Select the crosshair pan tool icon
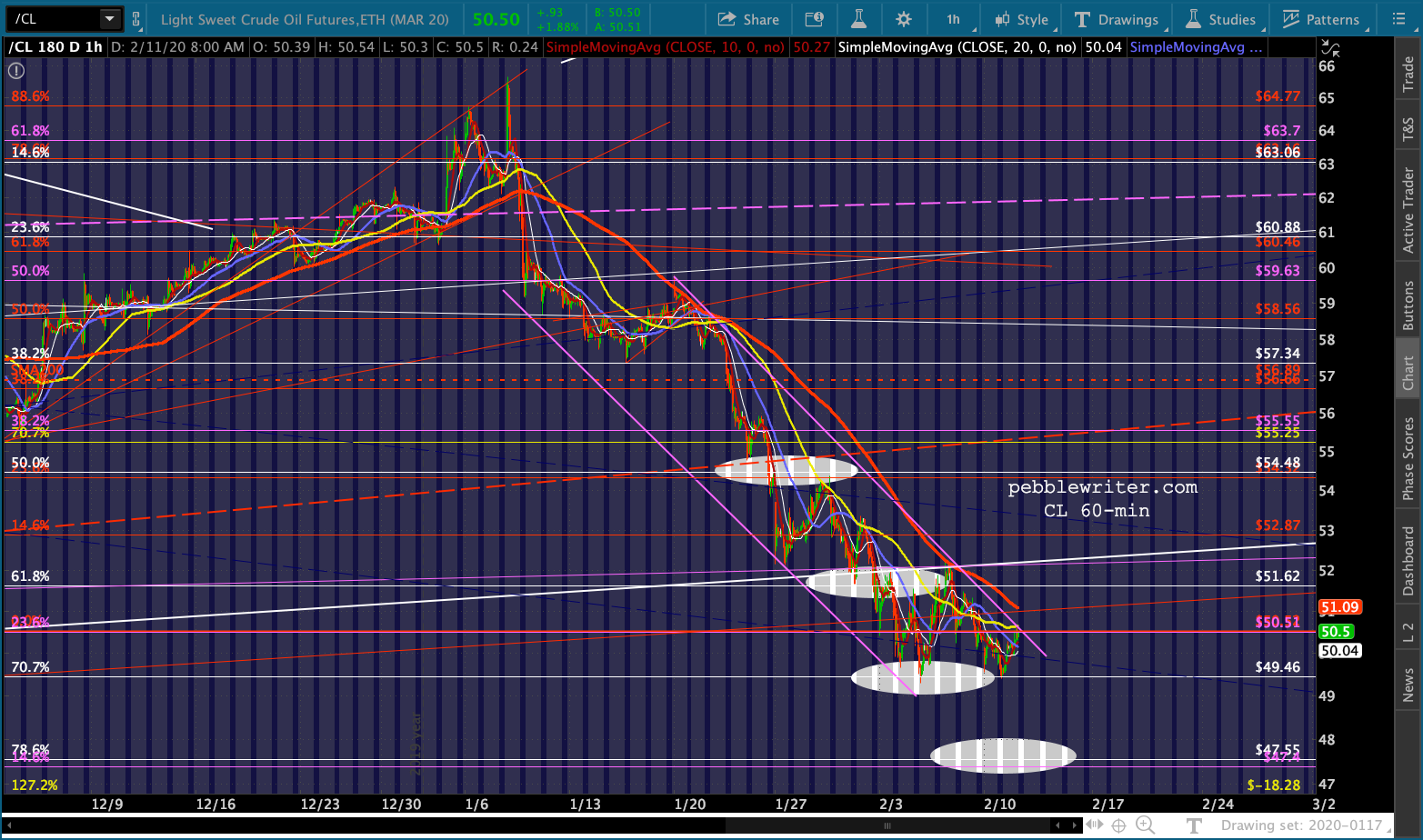 (1118, 825)
